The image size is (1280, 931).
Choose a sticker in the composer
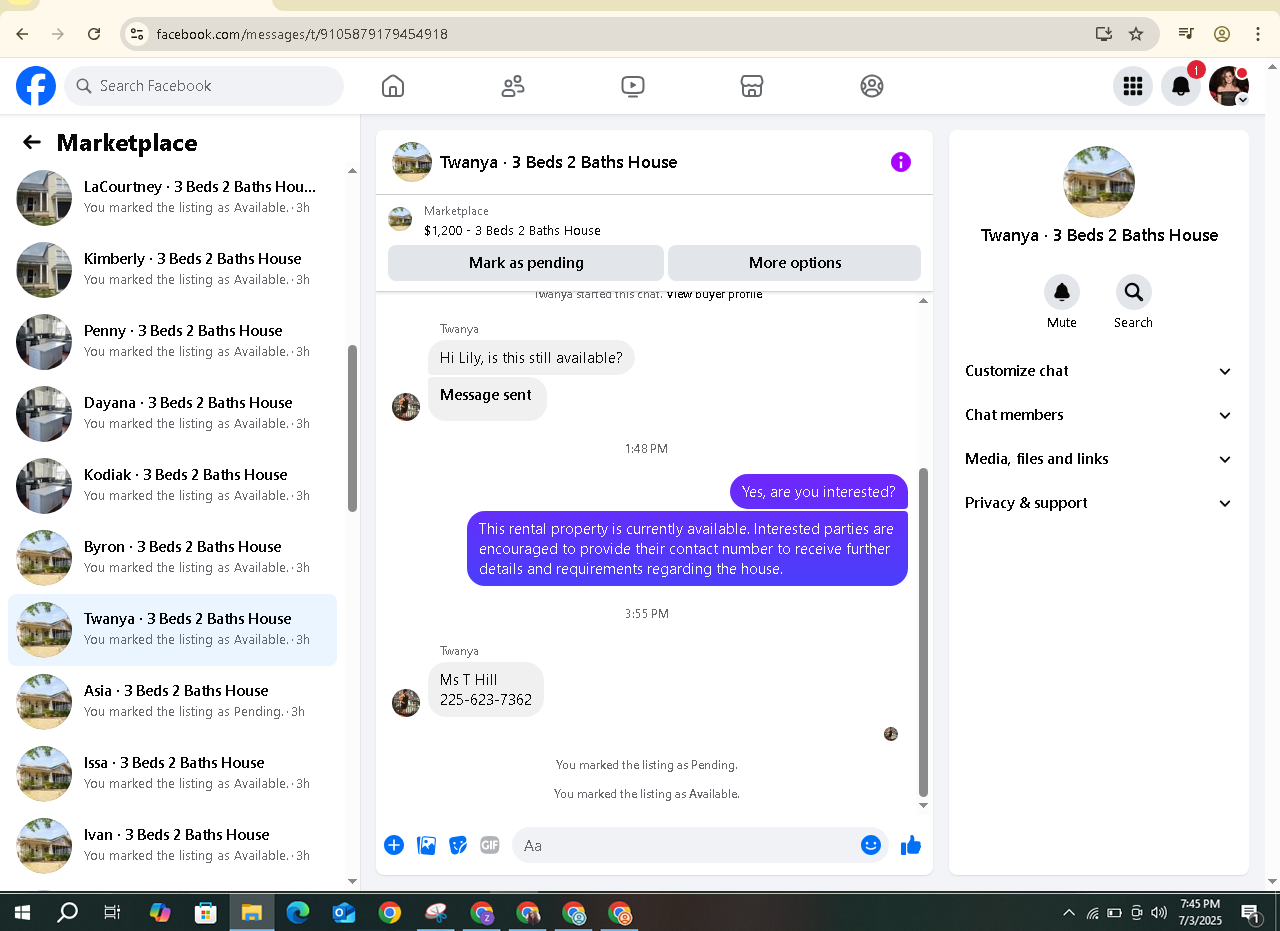458,845
